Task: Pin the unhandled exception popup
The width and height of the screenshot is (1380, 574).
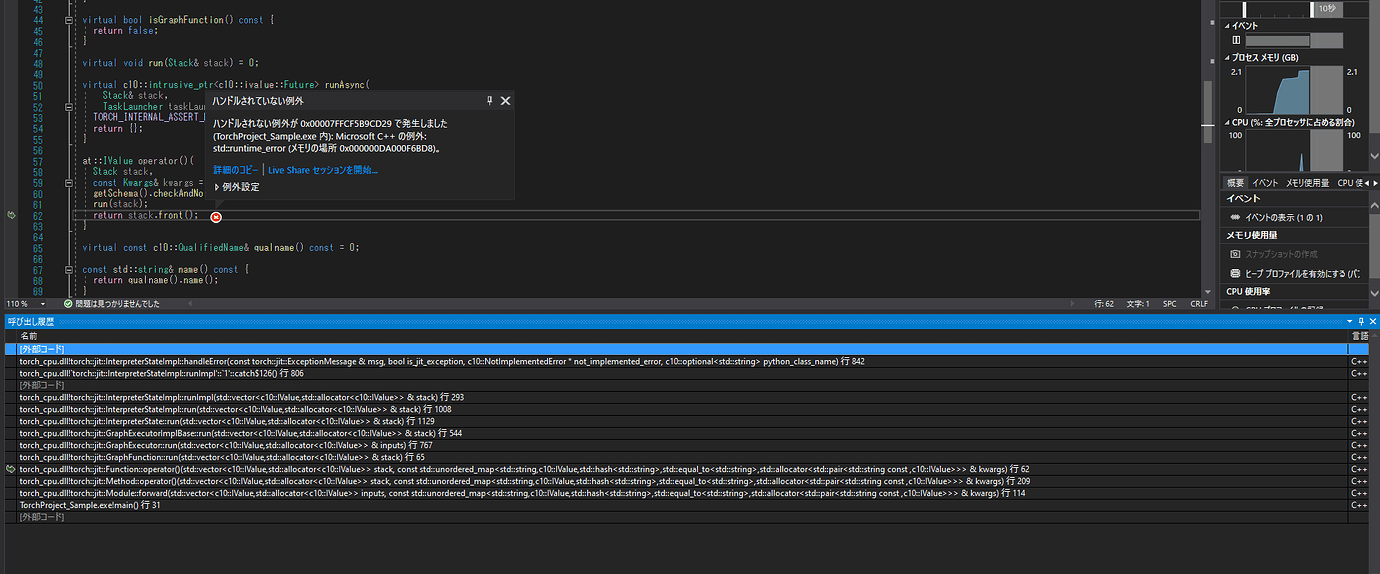Action: (x=489, y=101)
